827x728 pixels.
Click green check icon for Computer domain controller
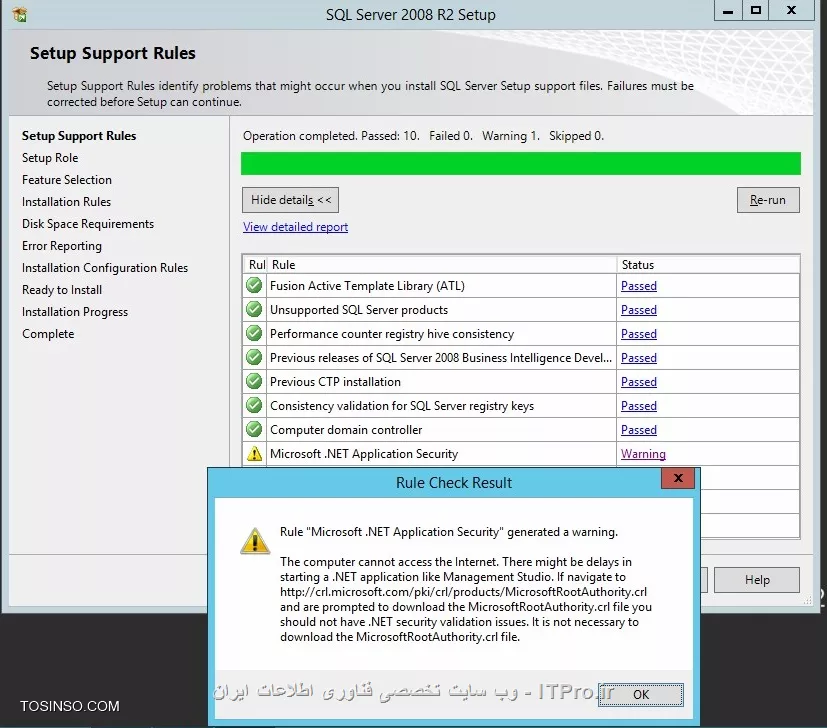pyautogui.click(x=254, y=429)
